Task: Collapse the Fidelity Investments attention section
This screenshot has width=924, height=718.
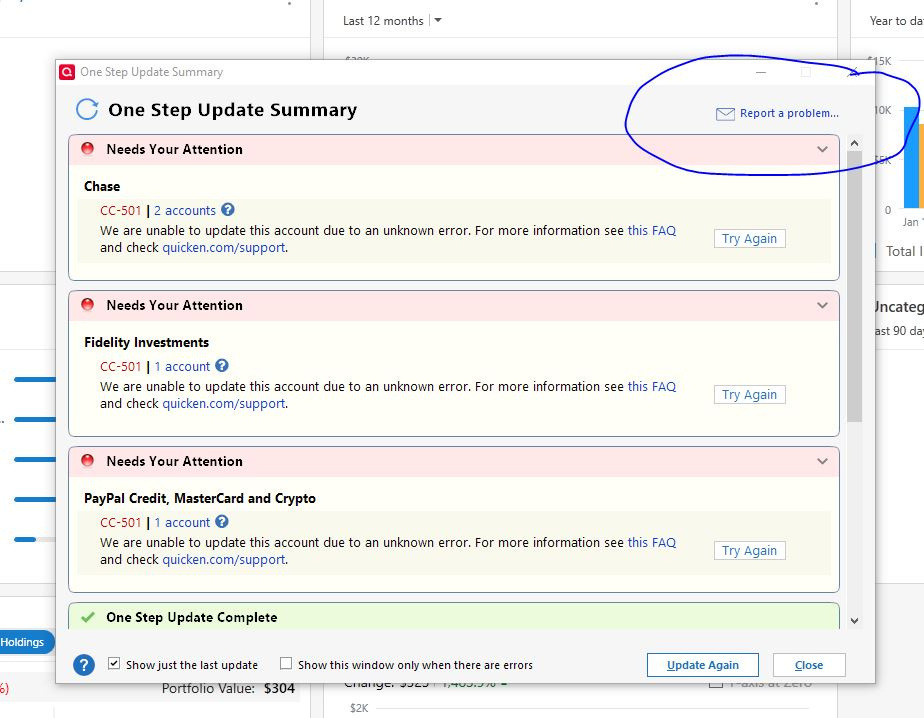Action: pyautogui.click(x=822, y=305)
